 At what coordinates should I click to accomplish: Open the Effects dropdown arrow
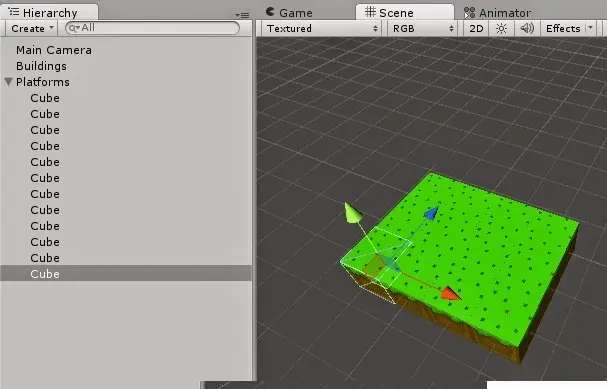click(590, 28)
